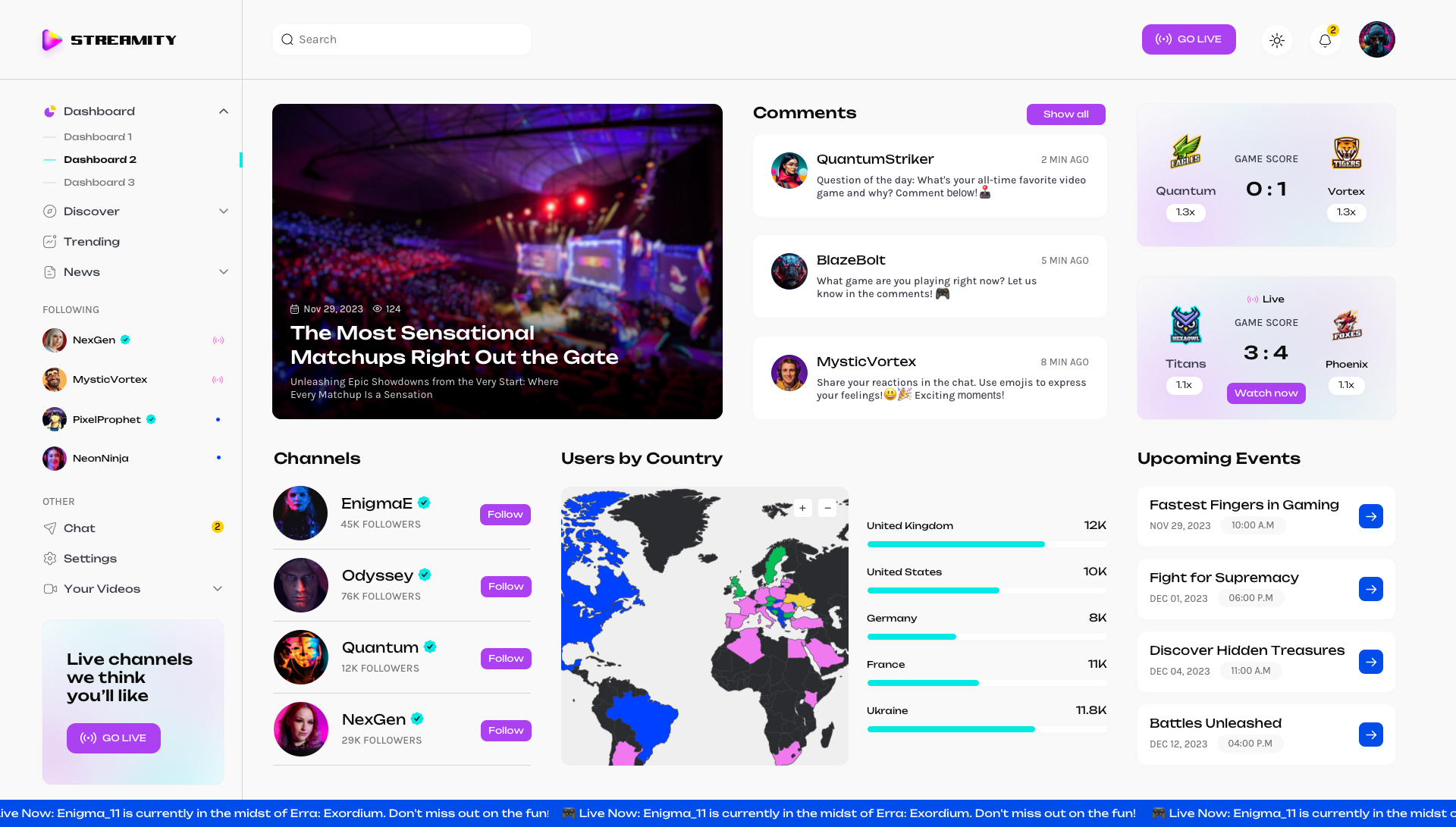The width and height of the screenshot is (1456, 827).
Task: Open the notifications bell
Action: [1325, 40]
